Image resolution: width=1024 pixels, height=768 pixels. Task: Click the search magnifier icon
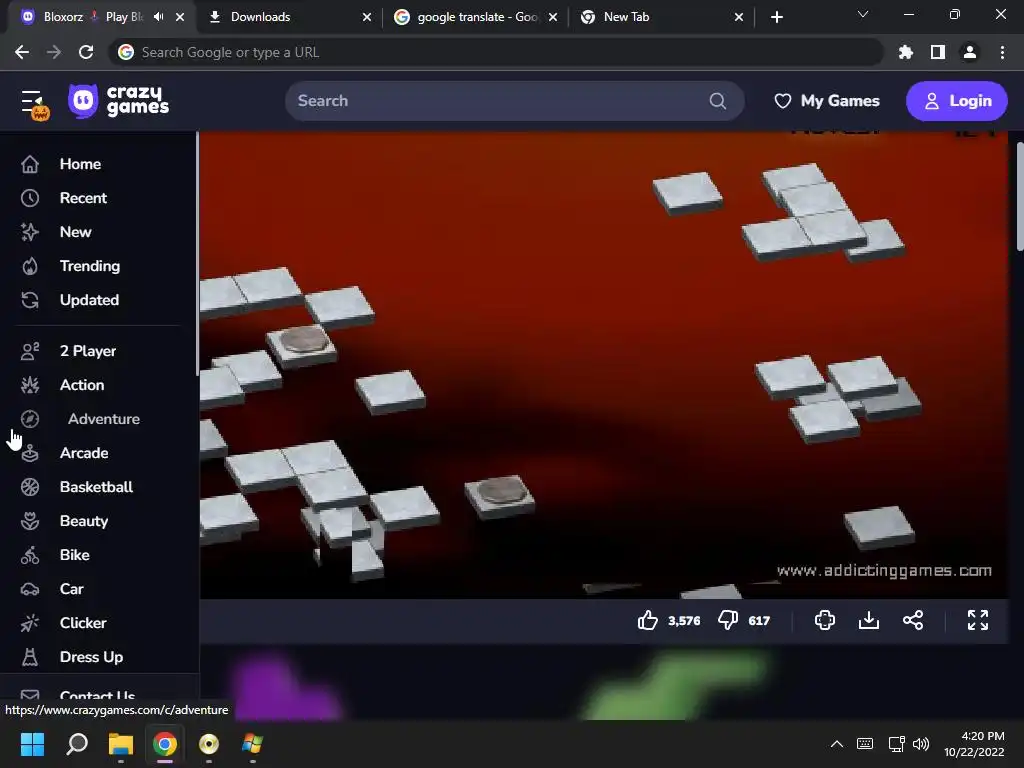717,101
